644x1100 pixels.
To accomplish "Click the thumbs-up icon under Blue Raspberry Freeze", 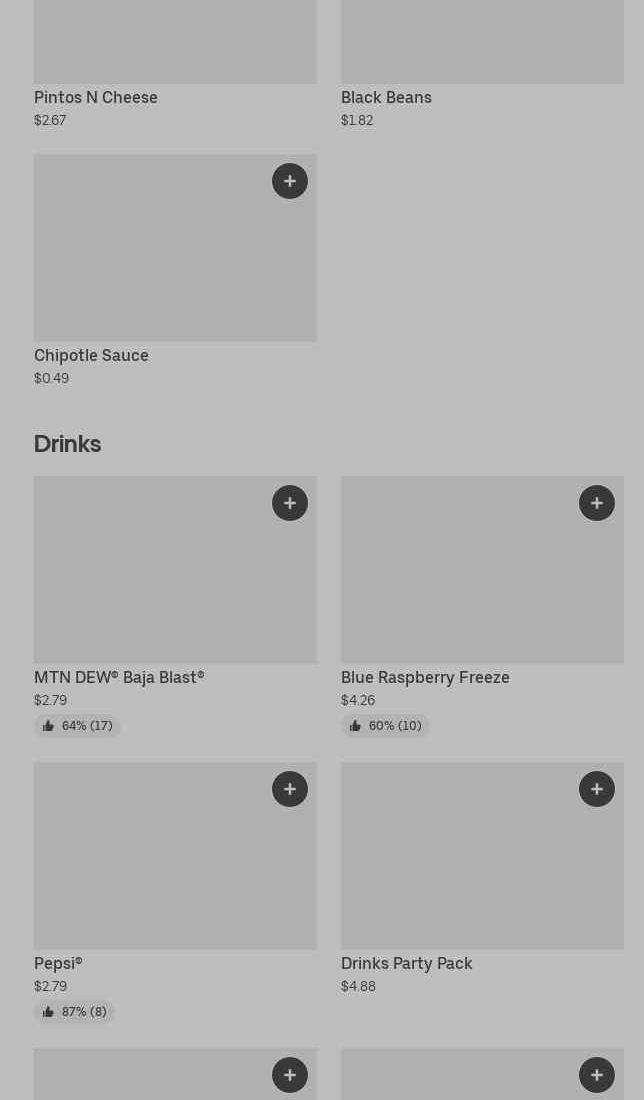I will coord(355,726).
